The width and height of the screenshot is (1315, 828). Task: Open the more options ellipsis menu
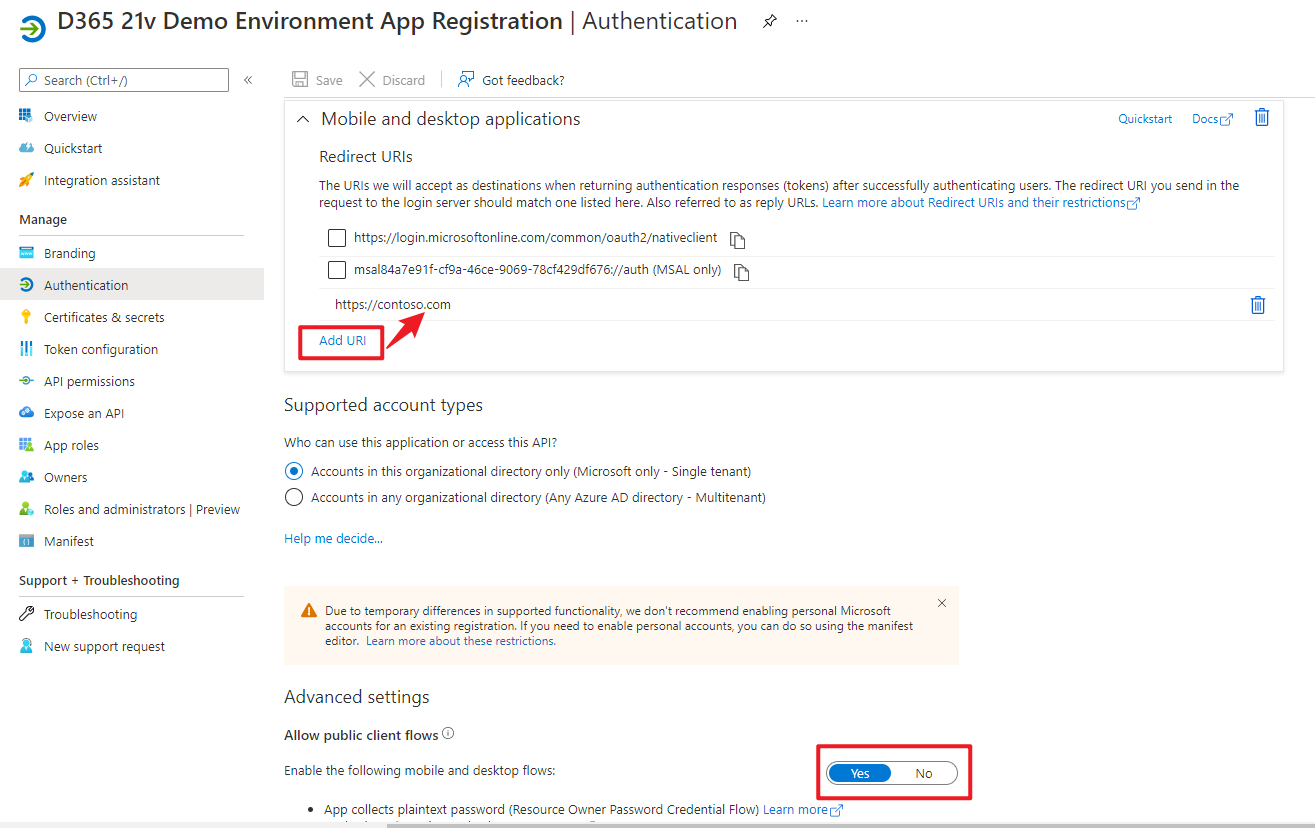click(802, 22)
